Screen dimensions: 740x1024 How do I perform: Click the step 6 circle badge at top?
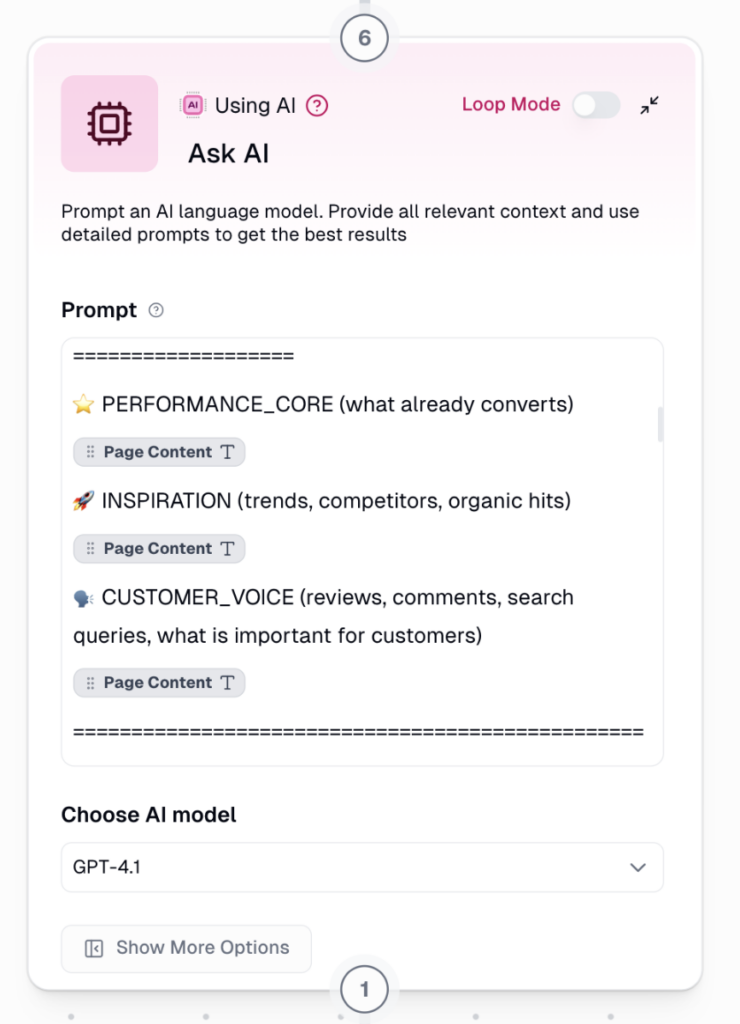click(x=364, y=38)
